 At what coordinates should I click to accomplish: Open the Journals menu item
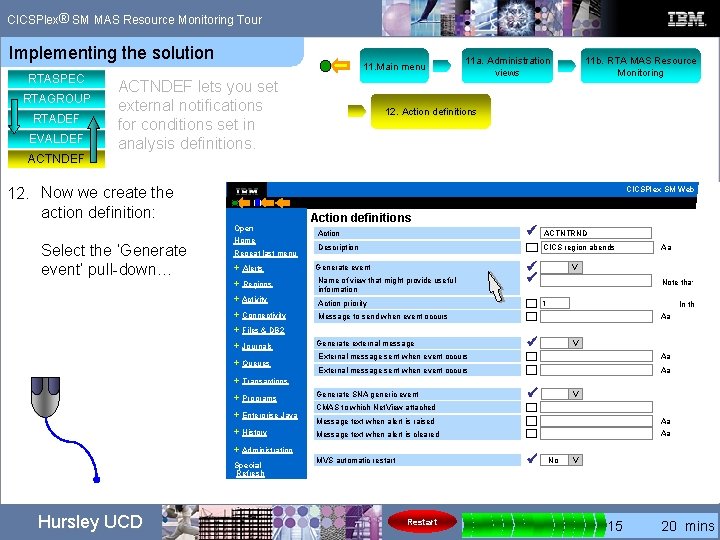tap(257, 346)
